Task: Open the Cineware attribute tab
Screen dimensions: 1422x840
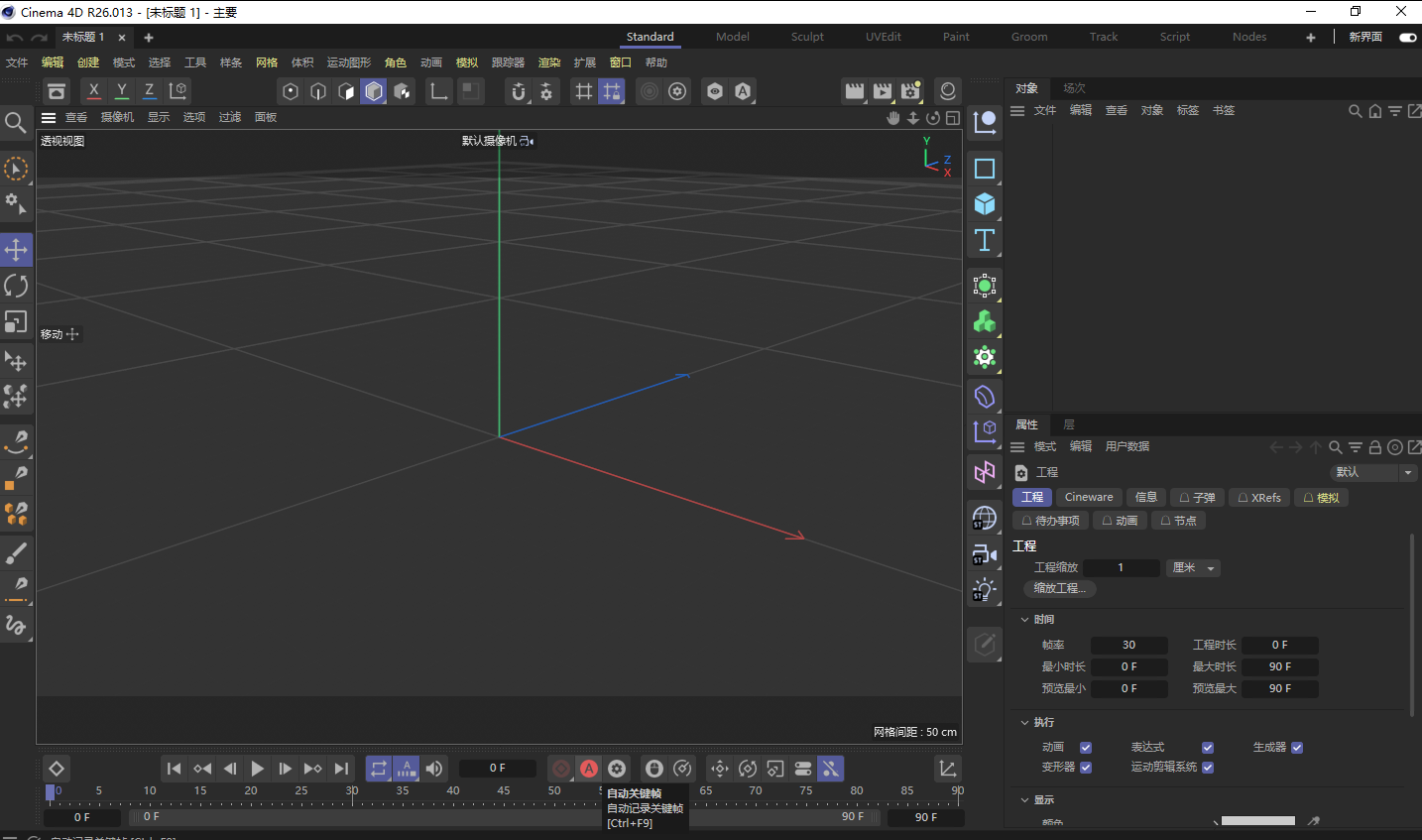Action: click(x=1088, y=498)
